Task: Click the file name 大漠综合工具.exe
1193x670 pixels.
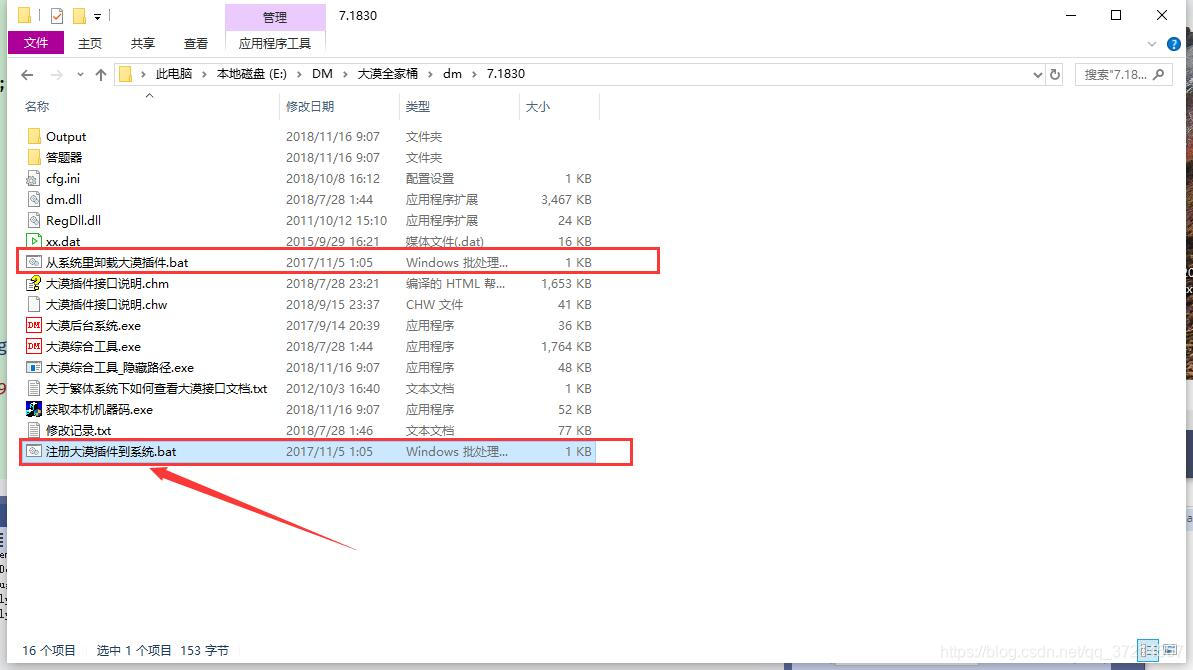Action: click(x=93, y=347)
